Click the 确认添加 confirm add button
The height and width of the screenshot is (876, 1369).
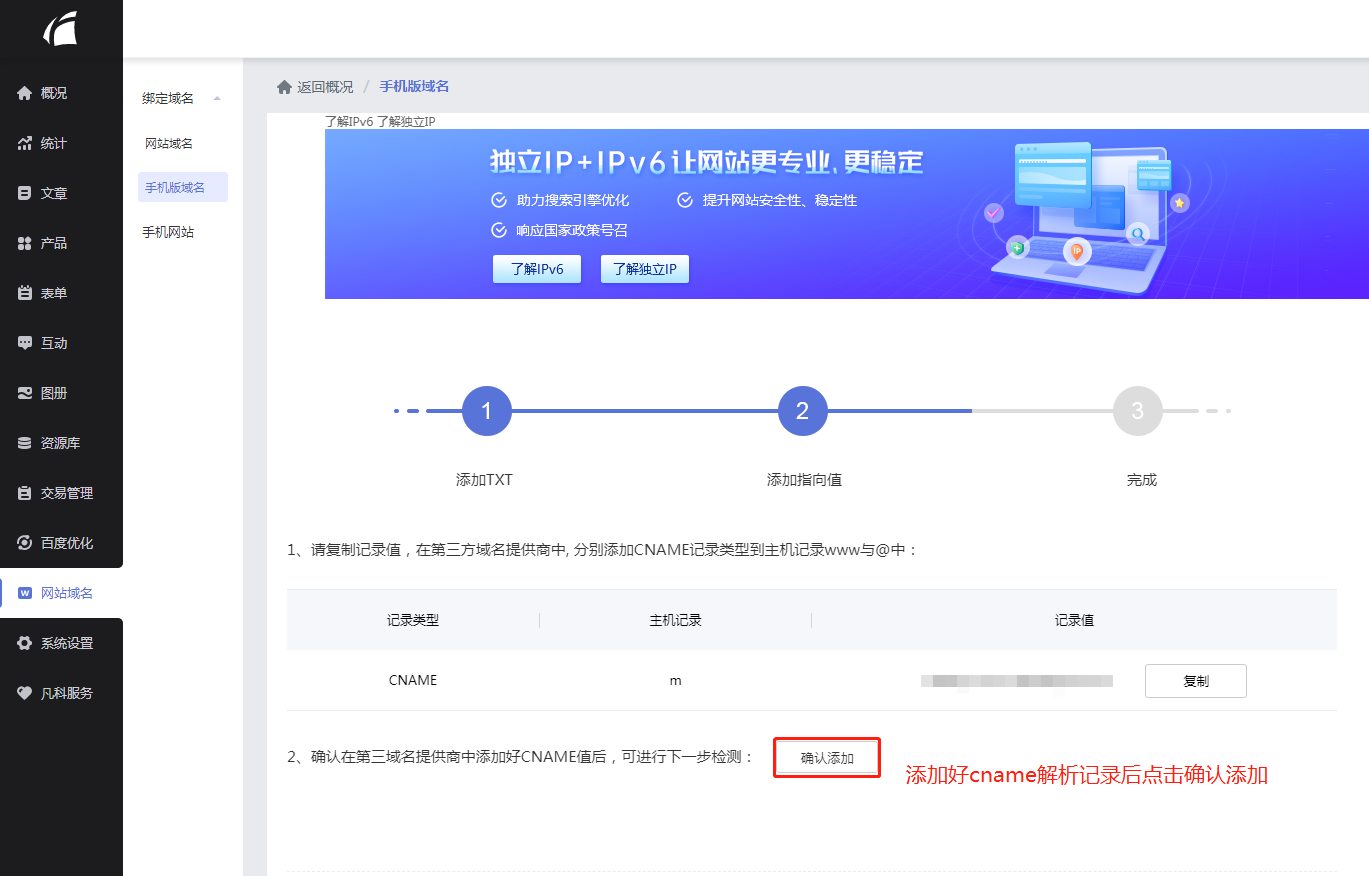[826, 757]
